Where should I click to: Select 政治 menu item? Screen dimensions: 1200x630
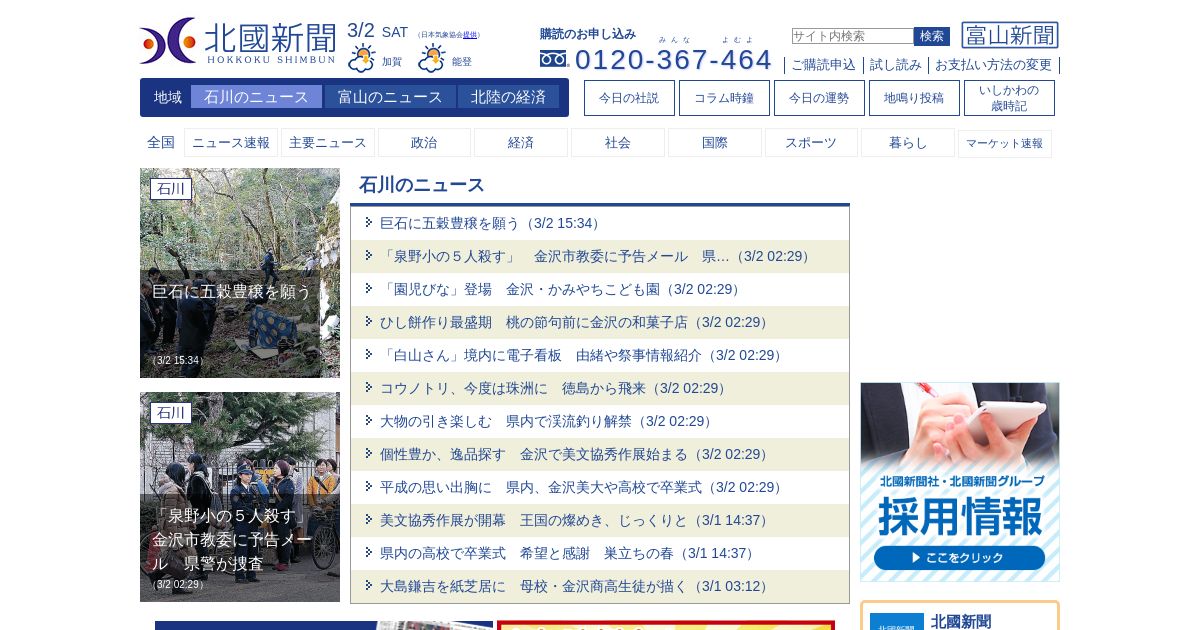tap(424, 143)
